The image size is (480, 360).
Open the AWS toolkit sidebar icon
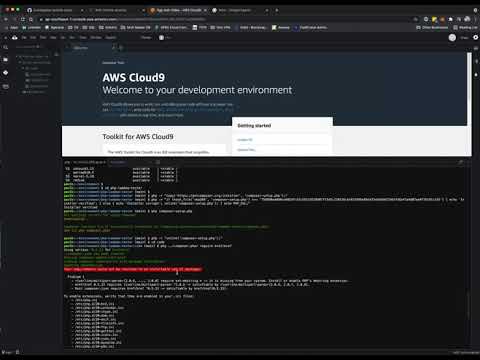click(6, 86)
